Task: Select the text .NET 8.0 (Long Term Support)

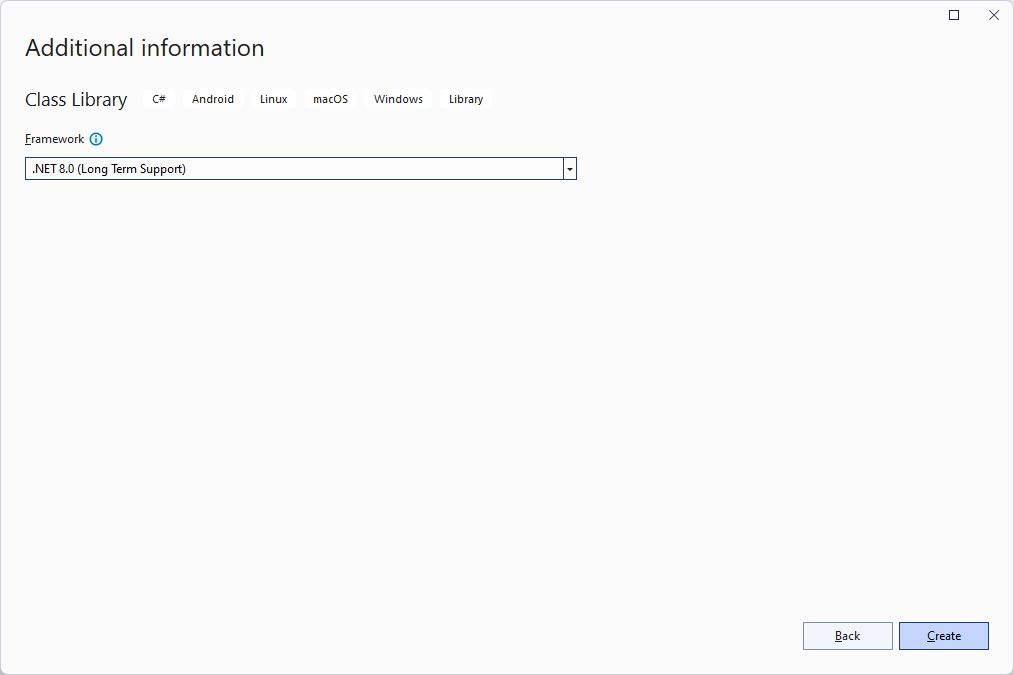Action: (x=107, y=168)
